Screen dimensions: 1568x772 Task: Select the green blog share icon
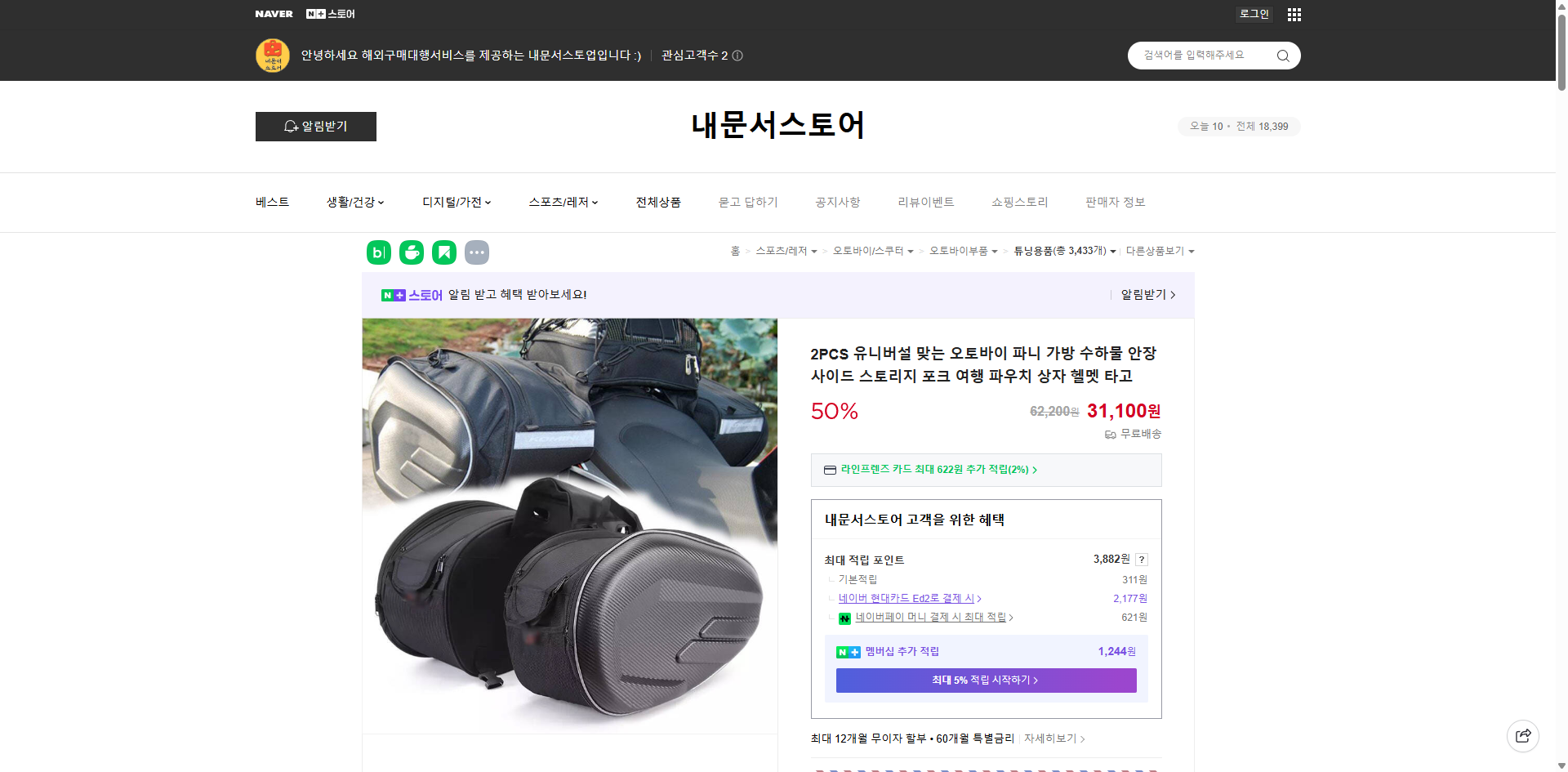pyautogui.click(x=378, y=252)
